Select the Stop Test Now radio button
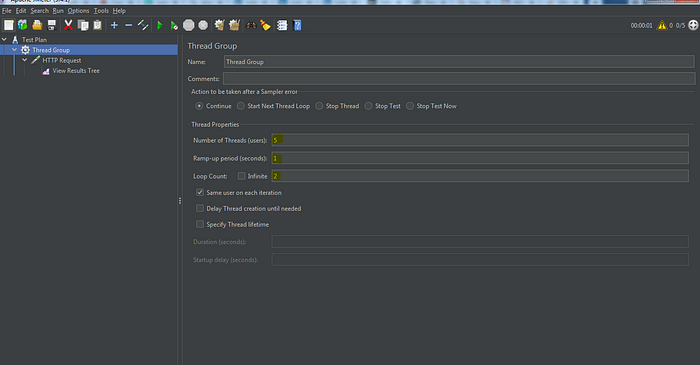This screenshot has height=365, width=700. coord(410,106)
